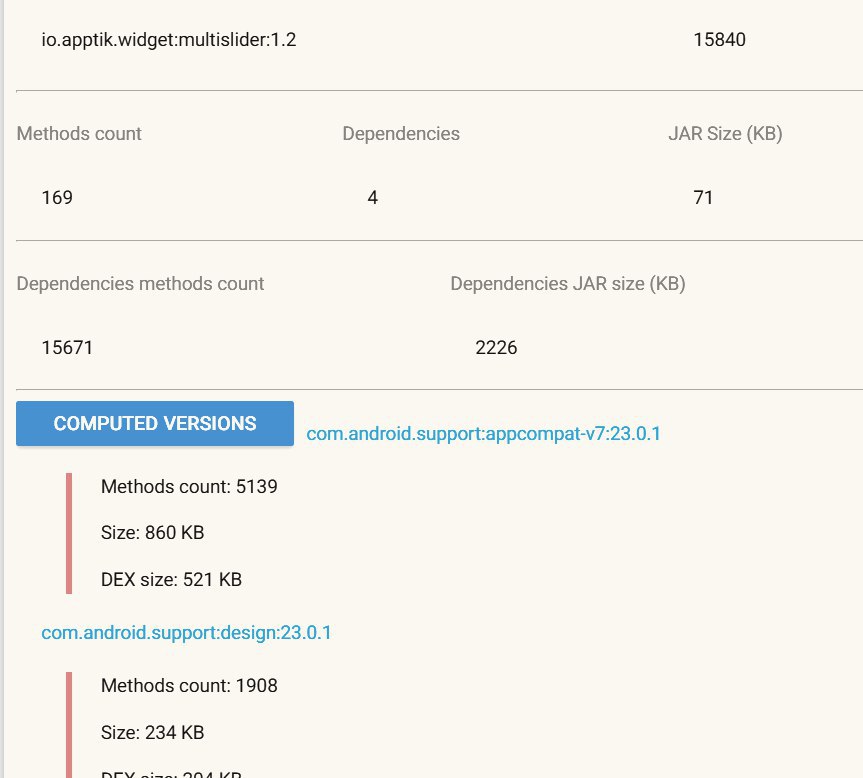
Task: Click the COMPUTED VERSIONS button
Action: point(155,424)
